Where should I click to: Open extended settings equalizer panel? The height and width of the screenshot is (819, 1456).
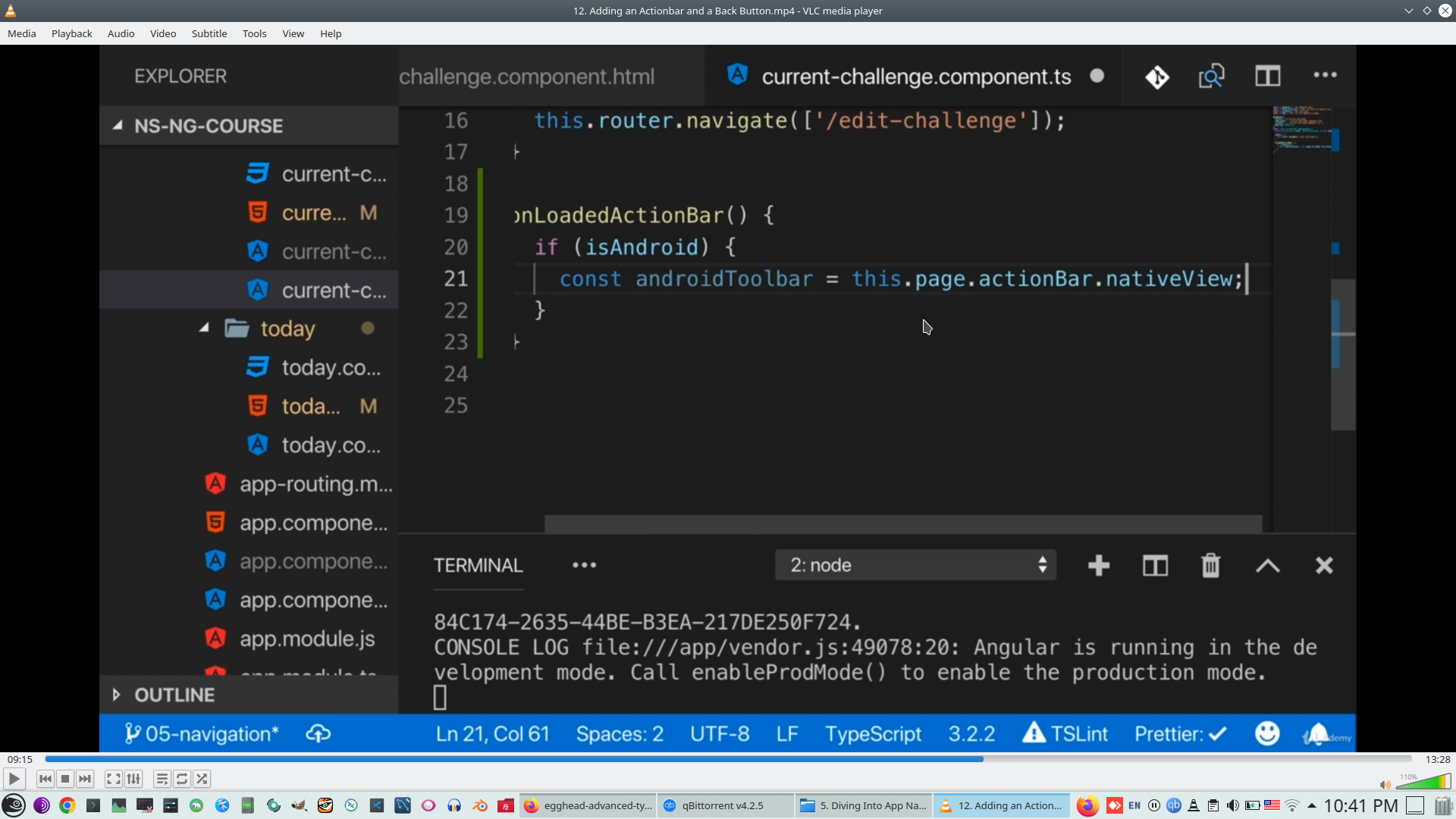(133, 779)
